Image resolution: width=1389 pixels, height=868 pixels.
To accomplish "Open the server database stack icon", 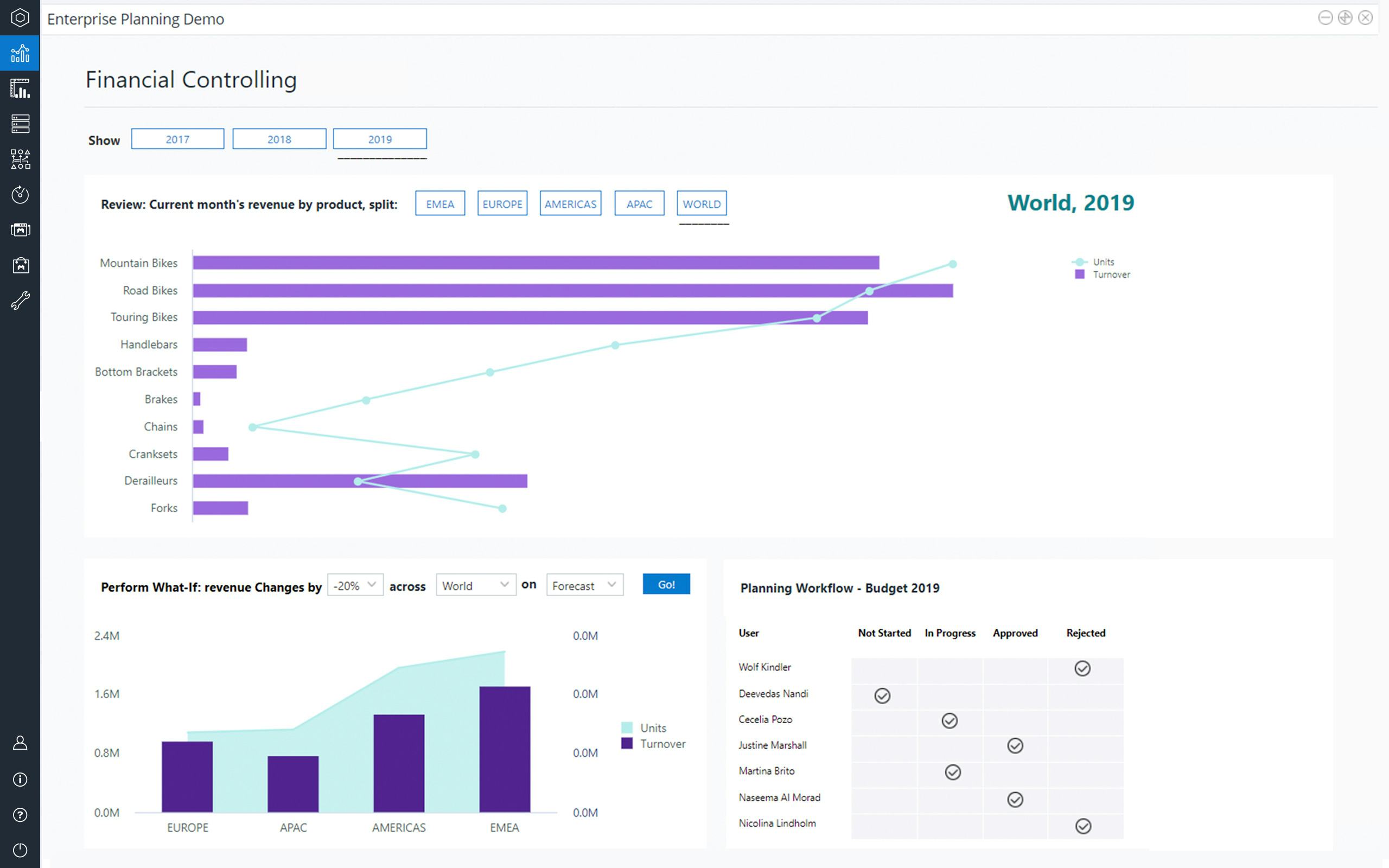I will [20, 124].
